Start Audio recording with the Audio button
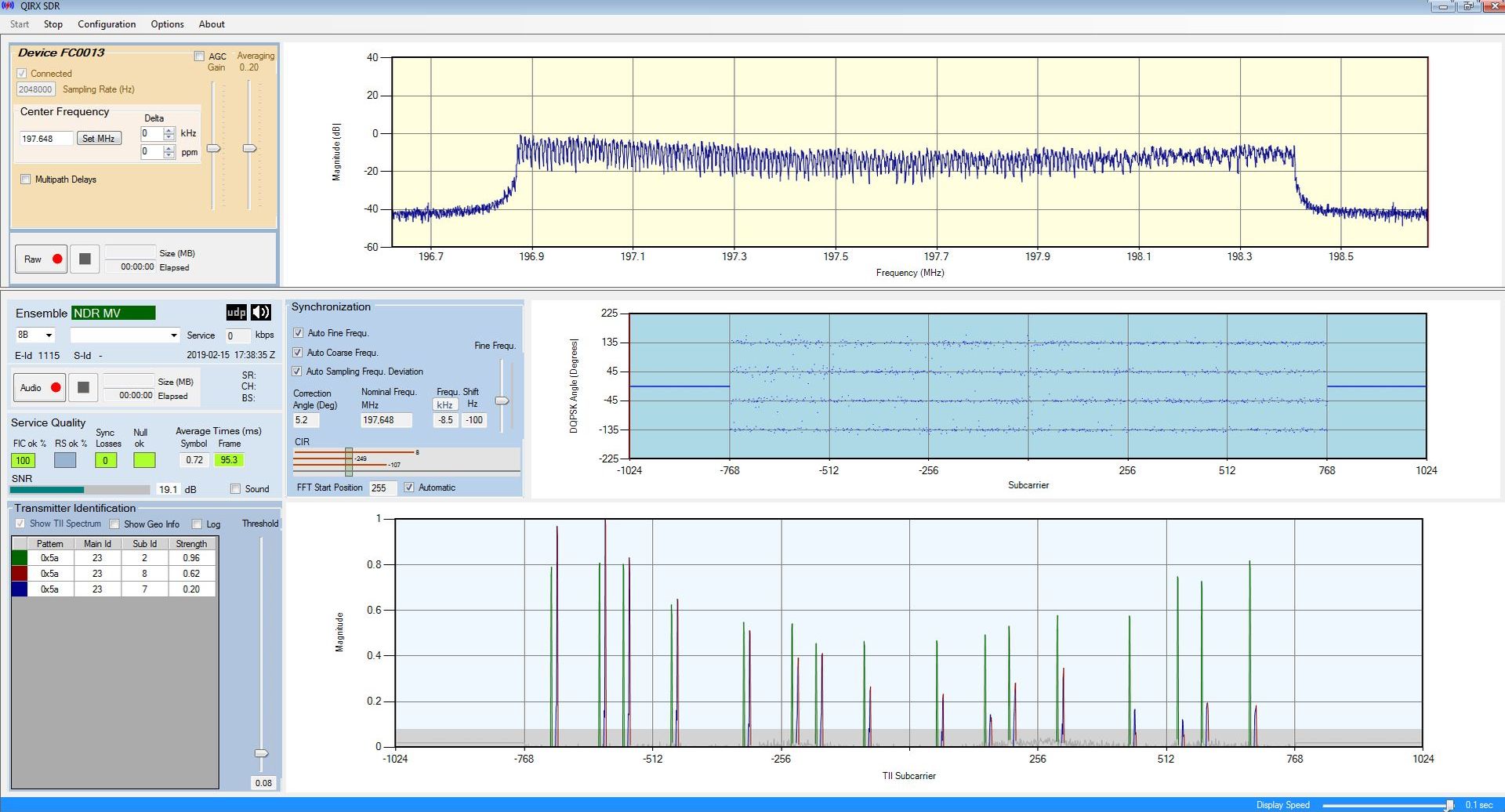This screenshot has width=1505, height=812. coord(39,388)
